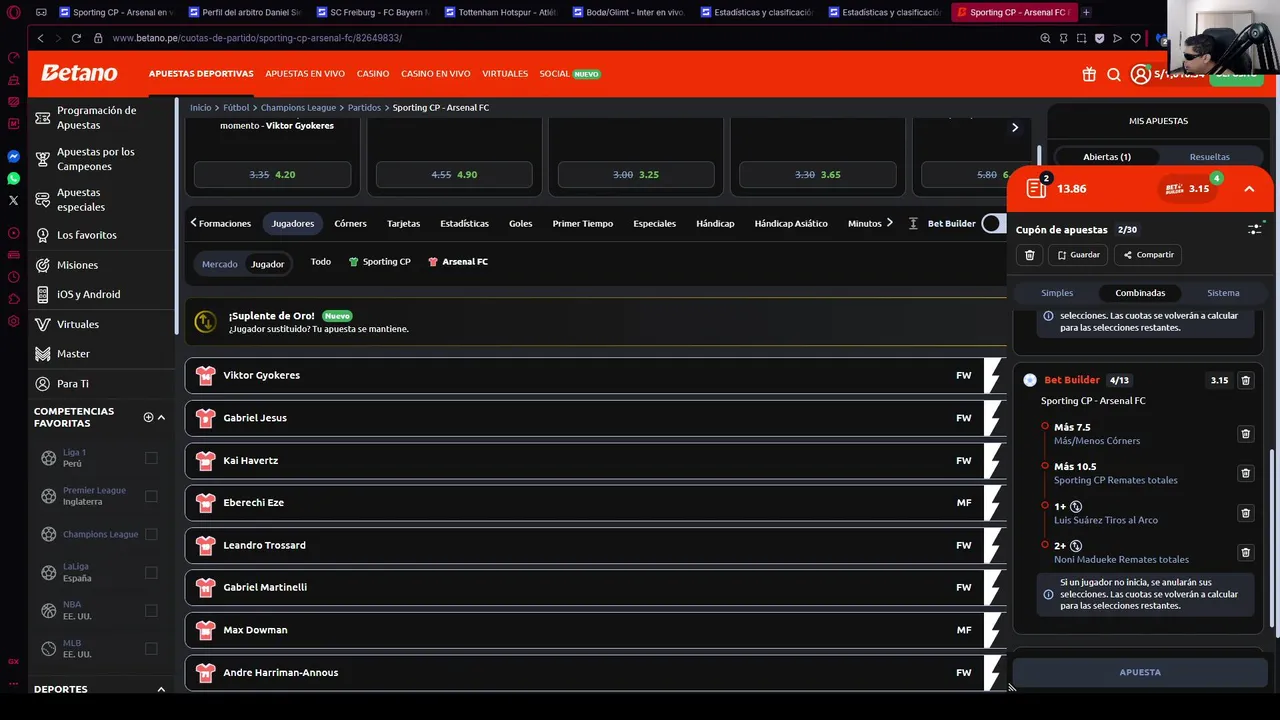Click the browser address bar URL
The image size is (1280, 720).
pyautogui.click(x=257, y=38)
